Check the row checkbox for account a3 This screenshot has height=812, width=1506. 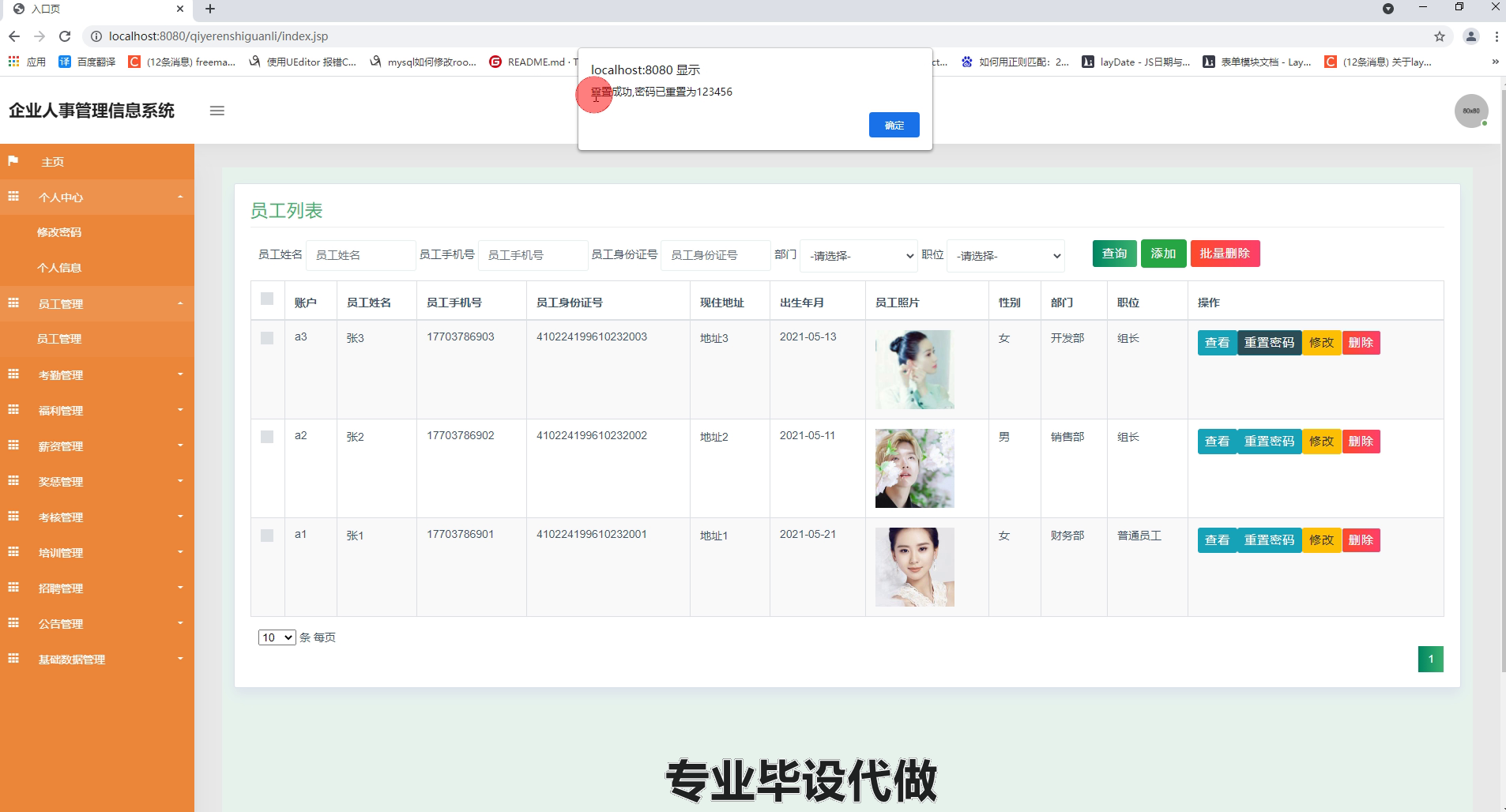pos(267,338)
